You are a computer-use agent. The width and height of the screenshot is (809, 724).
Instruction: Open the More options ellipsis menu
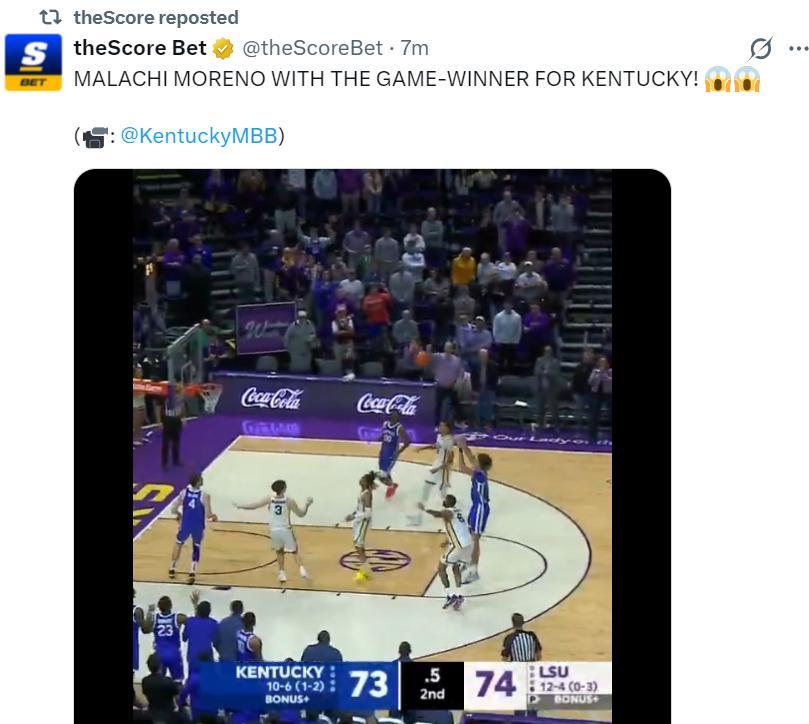coord(797,48)
